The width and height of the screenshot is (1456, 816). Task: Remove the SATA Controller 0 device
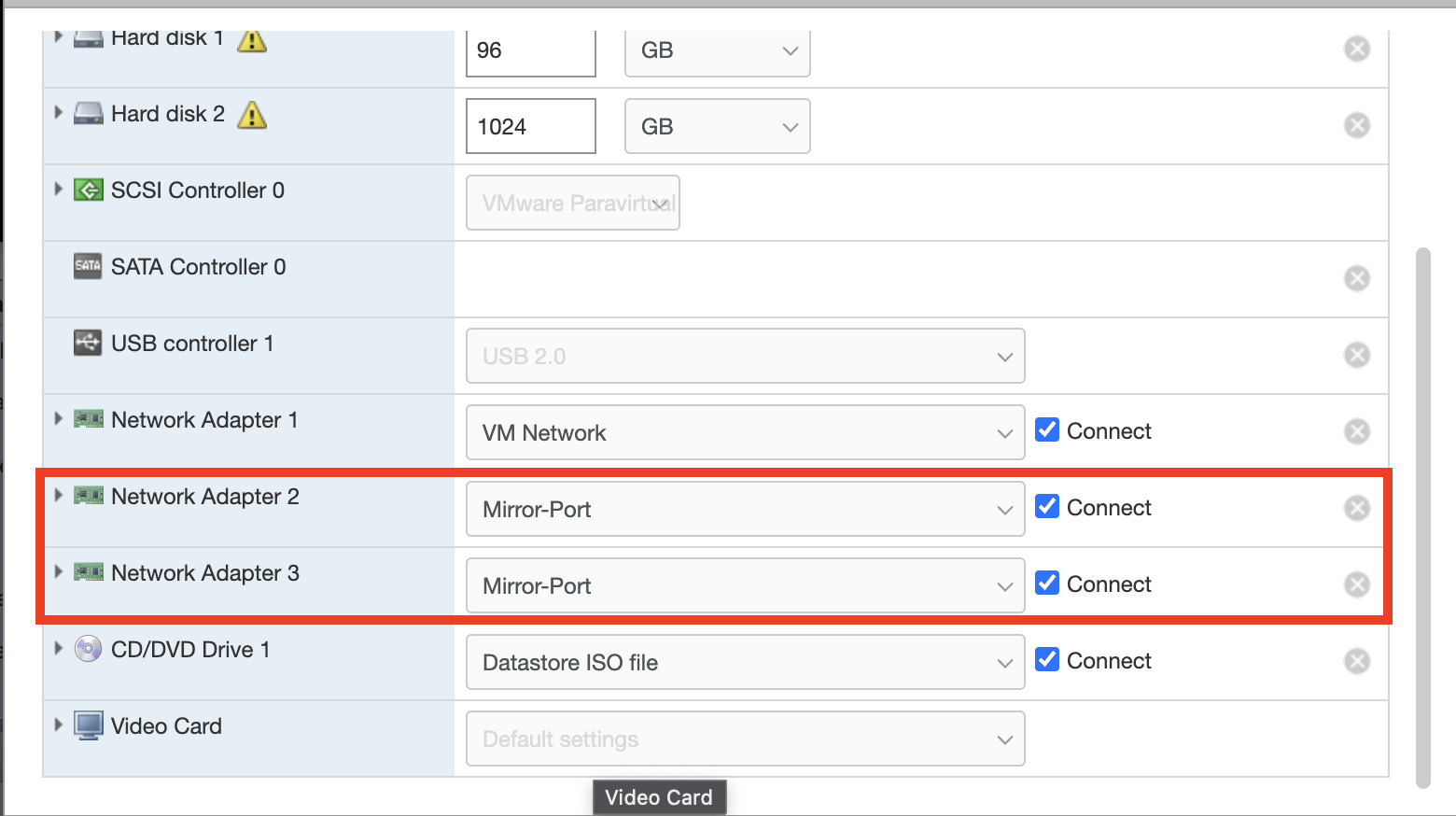pyautogui.click(x=1357, y=278)
